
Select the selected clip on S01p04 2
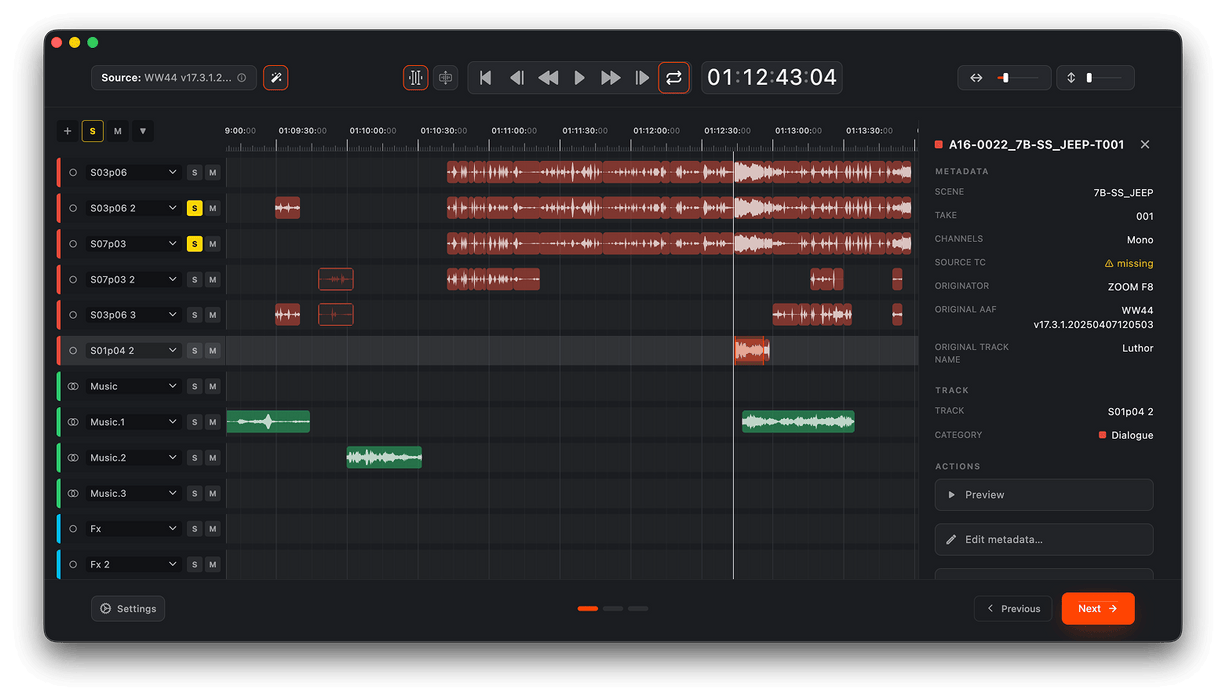pos(750,351)
